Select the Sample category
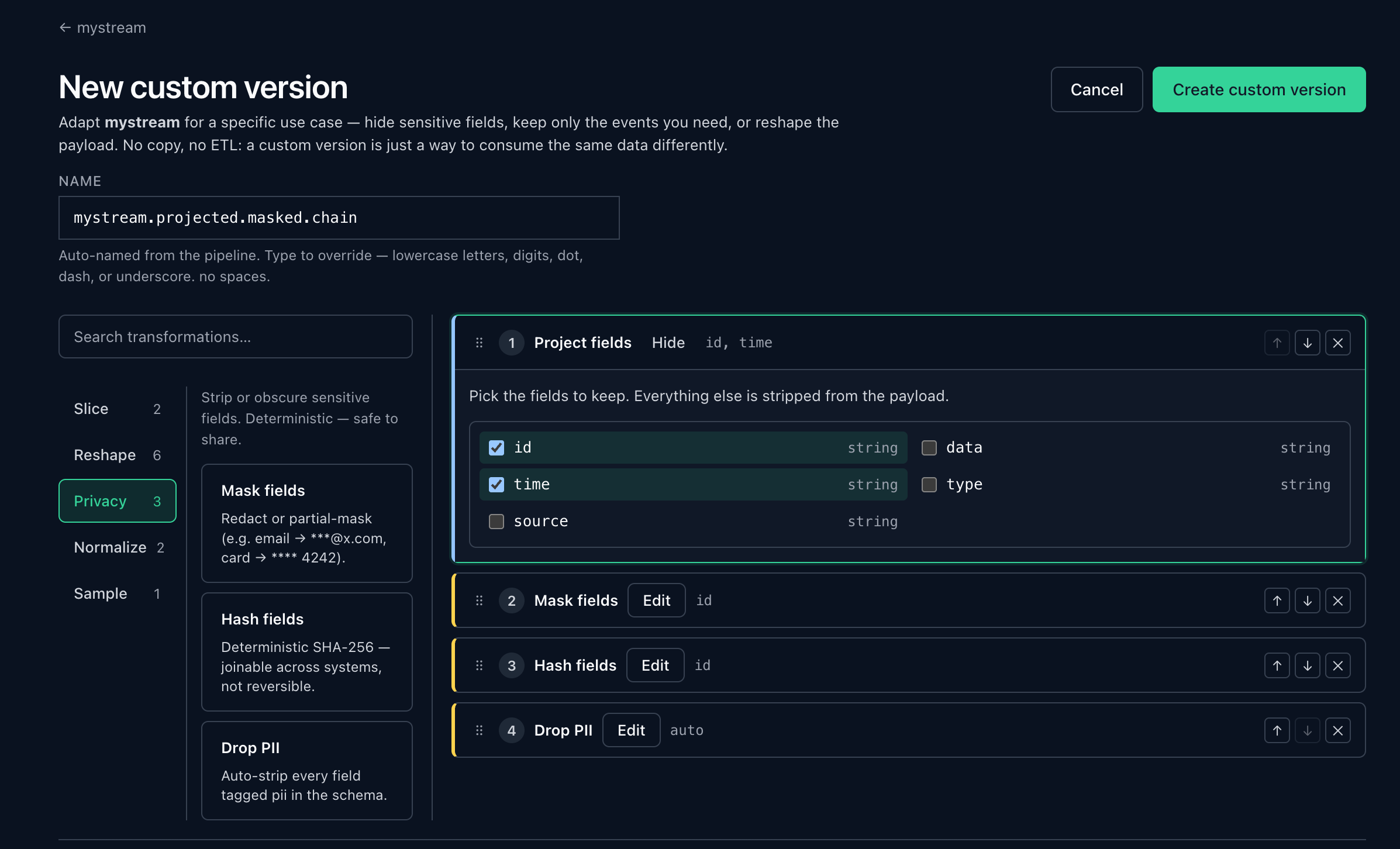This screenshot has height=849, width=1400. pyautogui.click(x=118, y=593)
